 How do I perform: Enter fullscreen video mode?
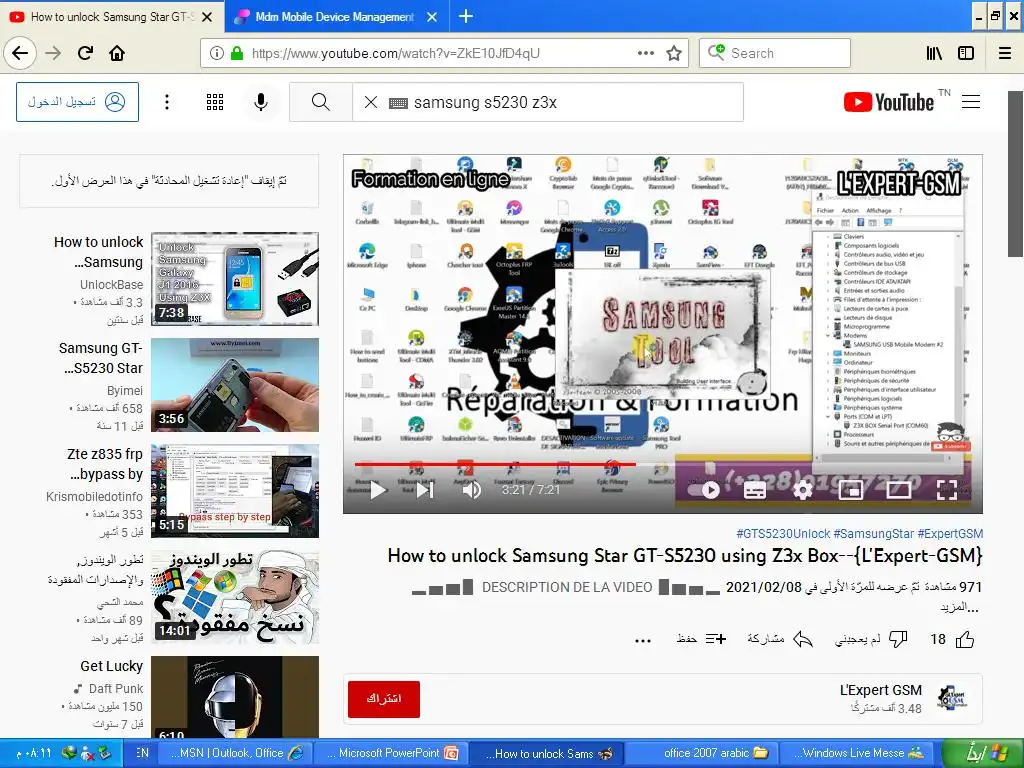coord(947,490)
